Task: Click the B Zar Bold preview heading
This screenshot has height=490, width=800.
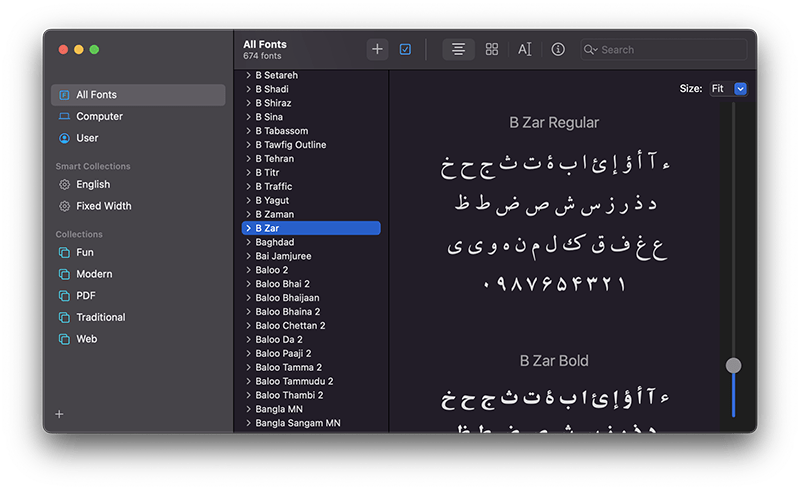Action: point(554,361)
